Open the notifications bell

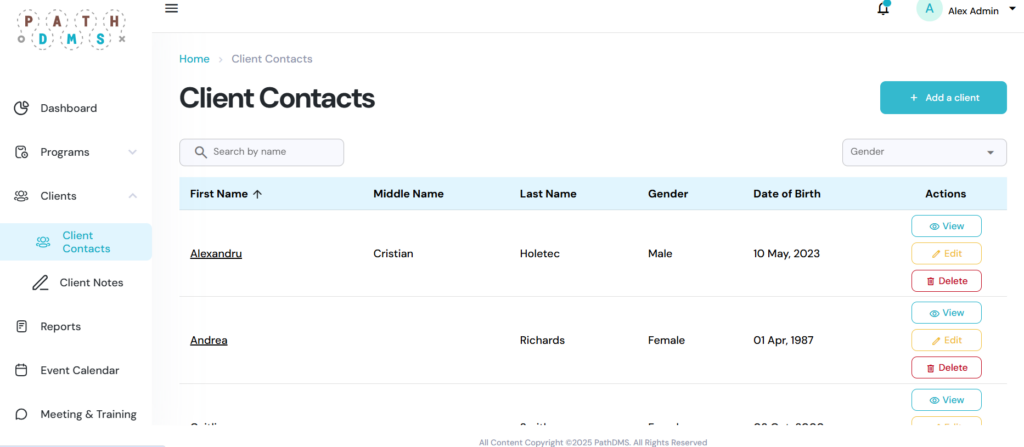883,10
